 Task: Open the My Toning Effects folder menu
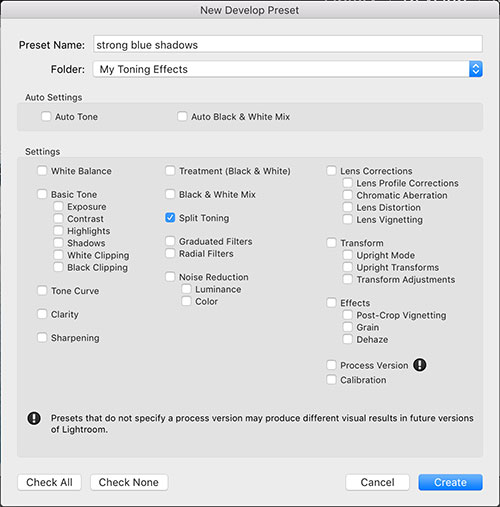(288, 69)
